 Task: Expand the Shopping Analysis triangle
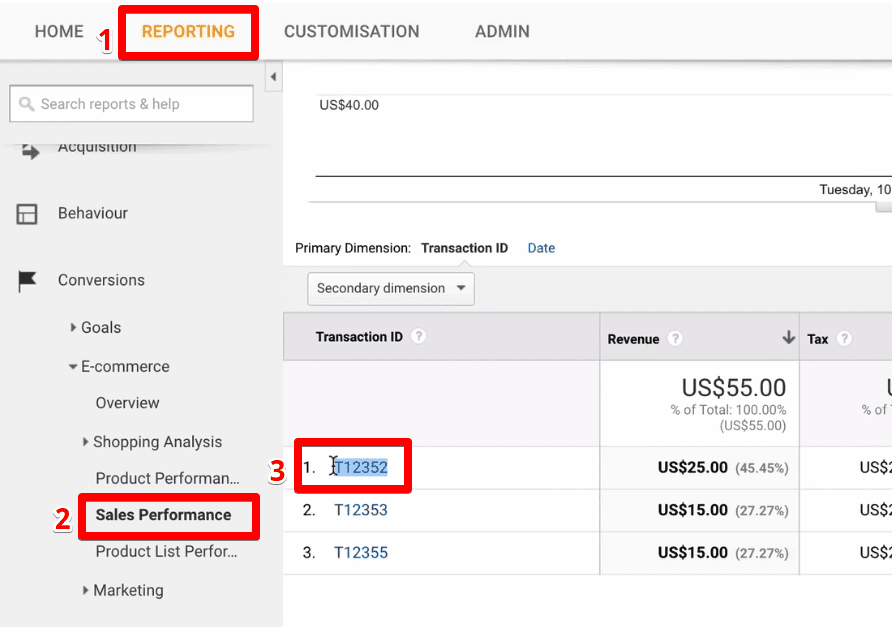coord(85,442)
